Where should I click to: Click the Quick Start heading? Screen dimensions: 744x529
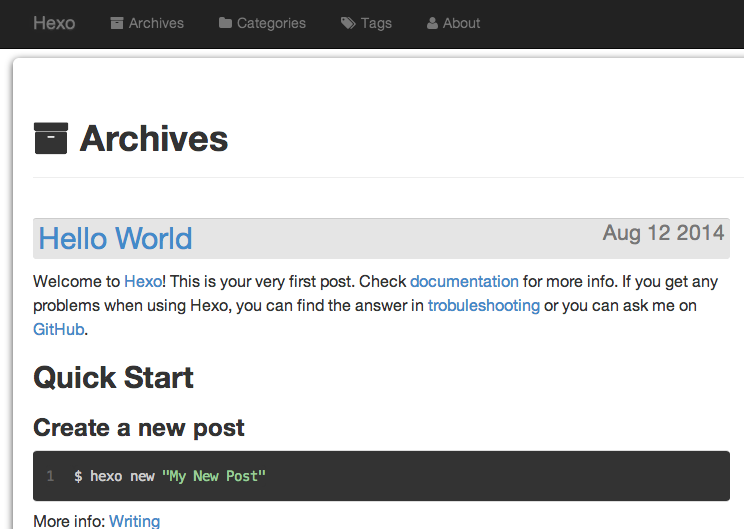pyautogui.click(x=113, y=378)
